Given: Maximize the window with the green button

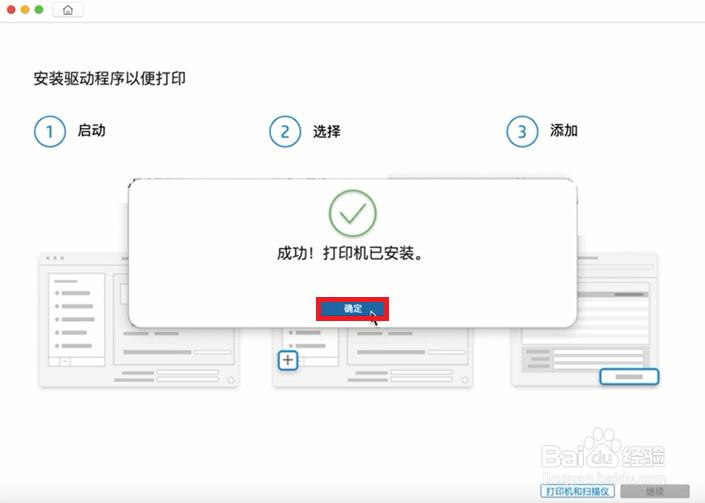Looking at the screenshot, I should click(x=39, y=9).
